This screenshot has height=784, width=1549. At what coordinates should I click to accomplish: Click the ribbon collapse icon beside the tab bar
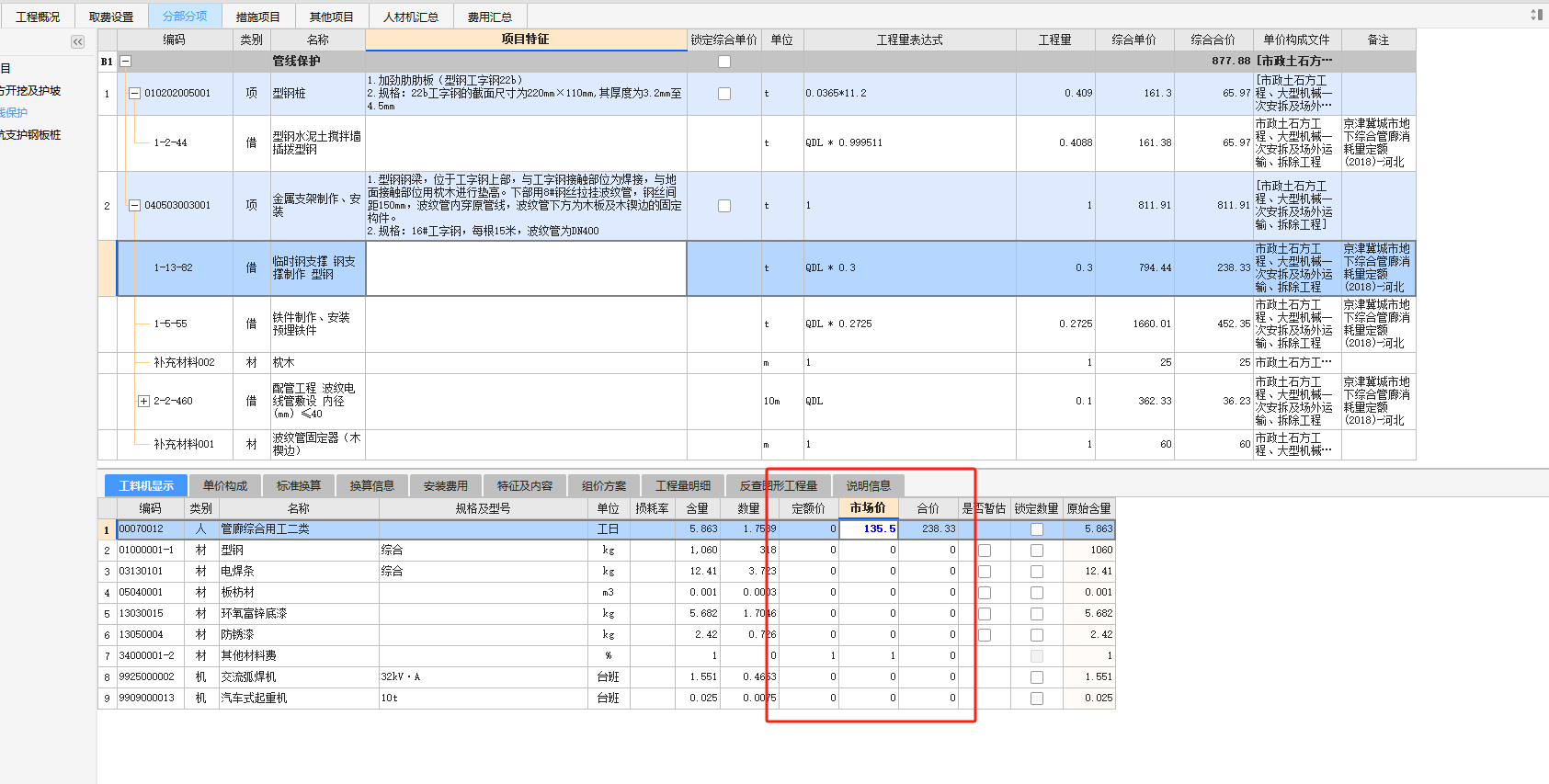(x=1536, y=15)
